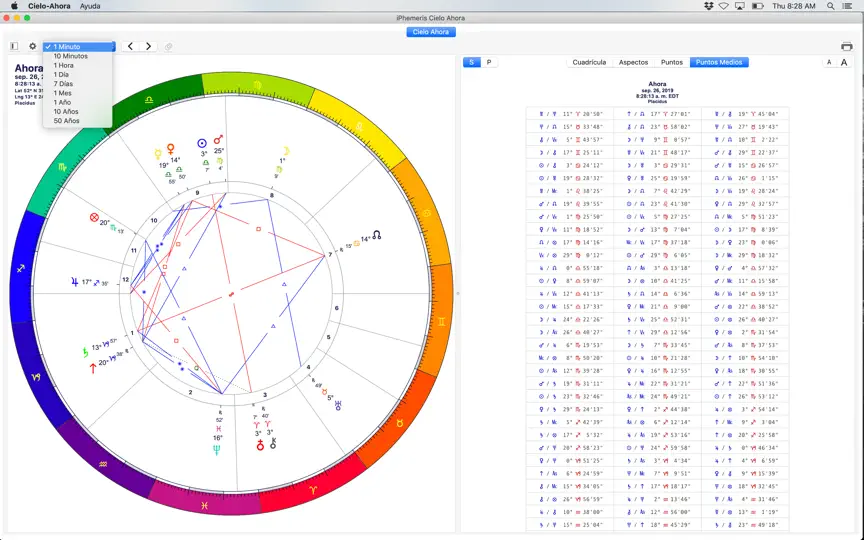864x540 pixels.
Task: Switch to the Aspectos tab
Action: [633, 62]
